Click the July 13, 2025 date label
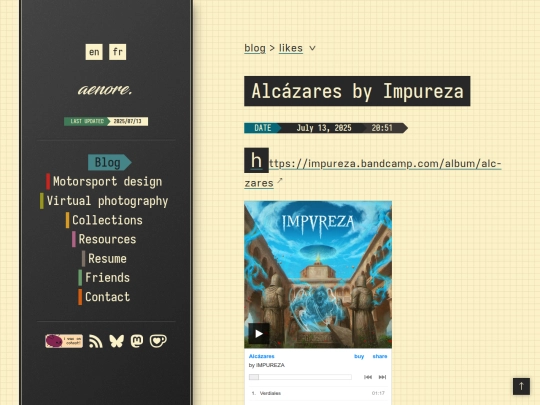540x405 pixels. (x=324, y=128)
